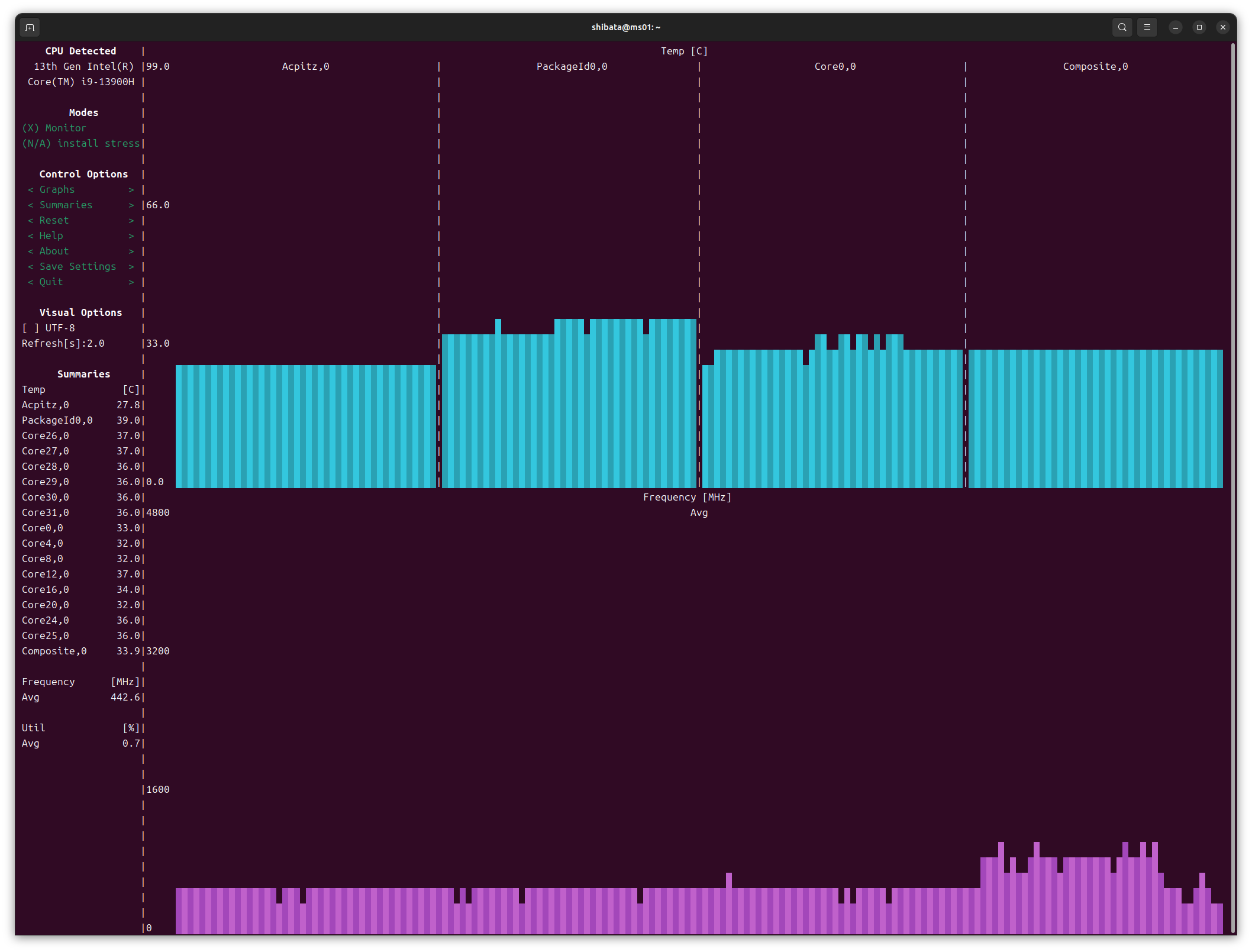Open the hamburger menu icon
Image resolution: width=1252 pixels, height=952 pixels.
pos(1147,27)
